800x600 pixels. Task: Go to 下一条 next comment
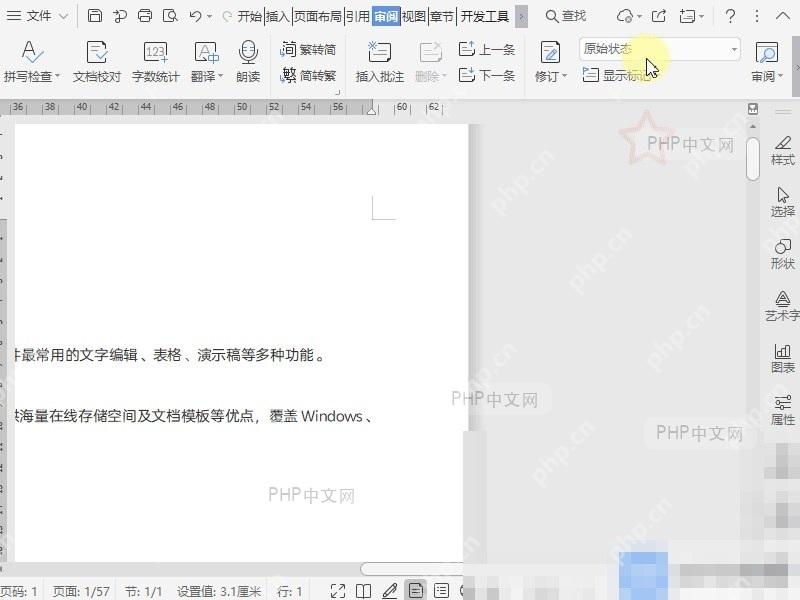tap(487, 76)
